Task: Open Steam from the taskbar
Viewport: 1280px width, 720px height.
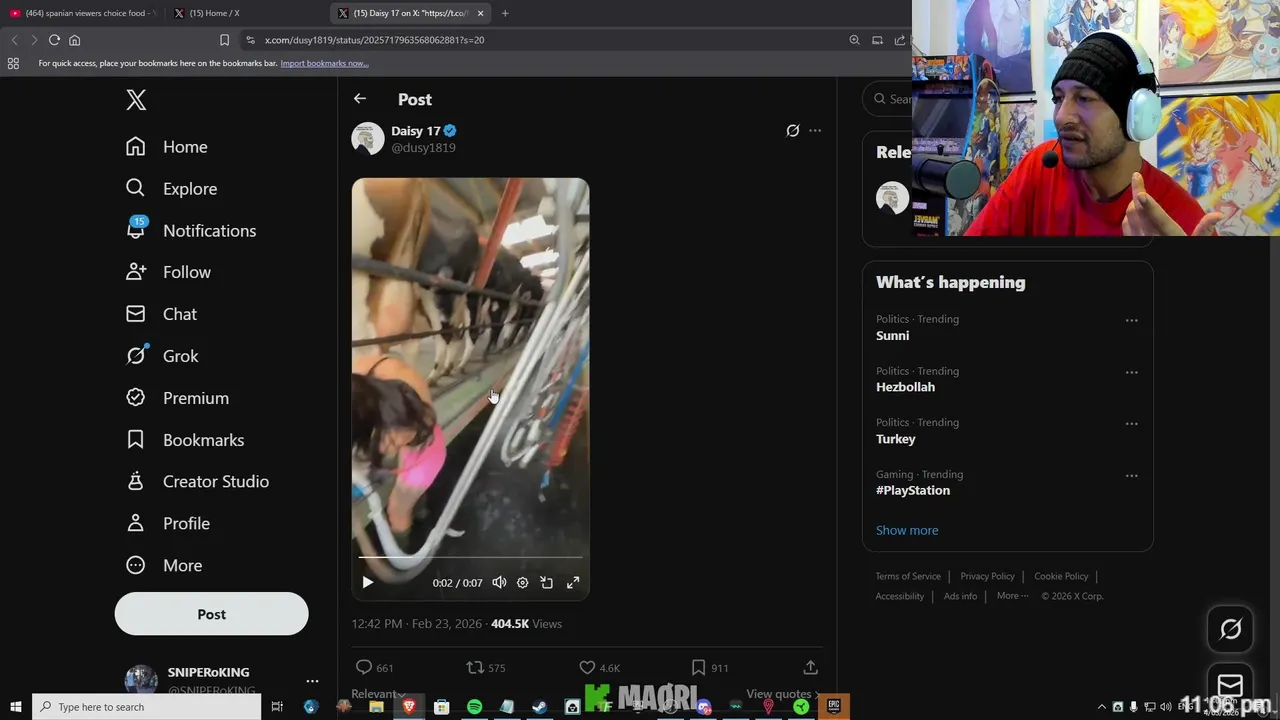Action: click(539, 707)
